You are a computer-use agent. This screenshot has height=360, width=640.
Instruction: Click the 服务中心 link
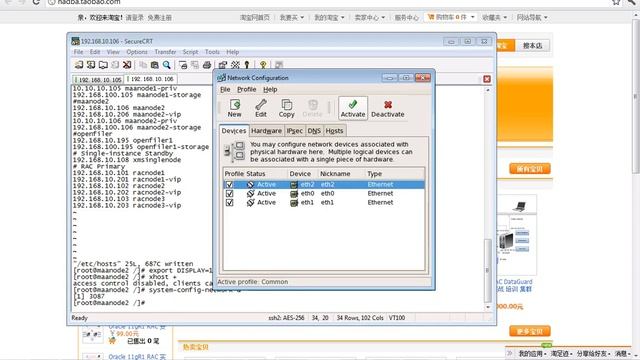(407, 17)
